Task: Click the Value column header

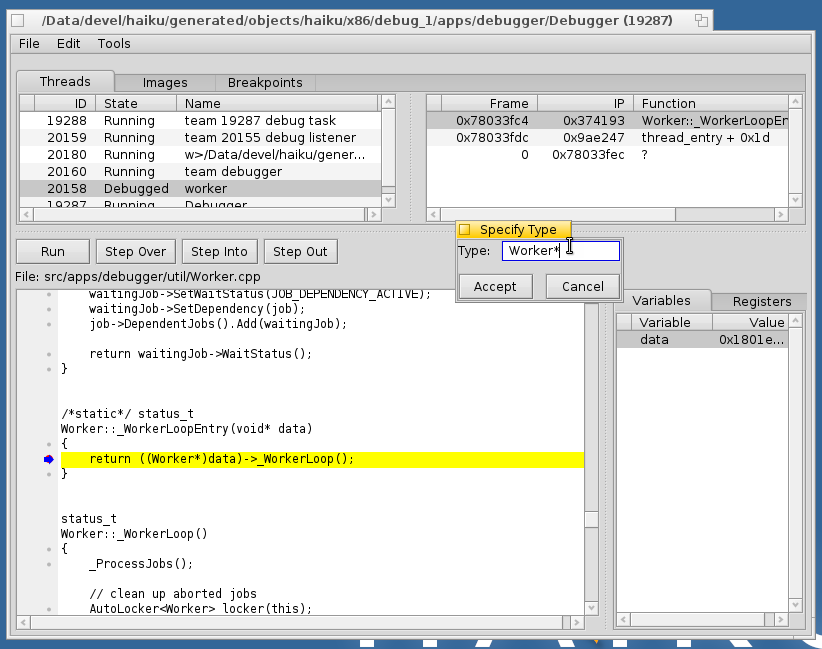Action: coord(750,322)
